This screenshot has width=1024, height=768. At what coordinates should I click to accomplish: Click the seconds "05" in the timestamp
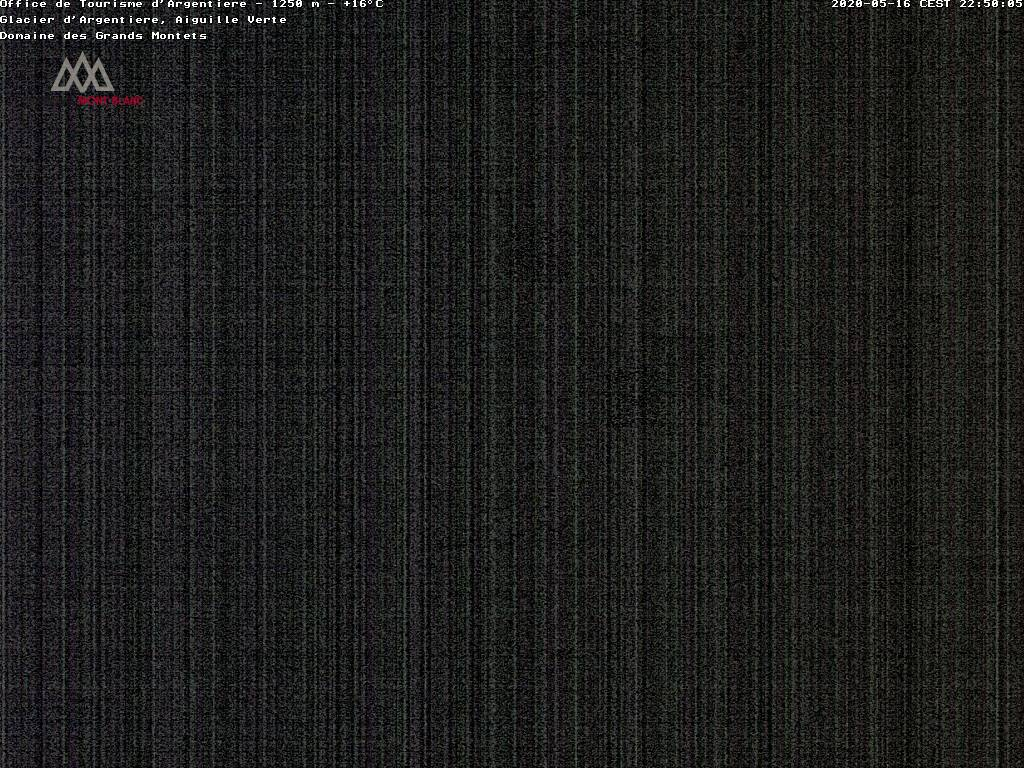(x=1014, y=4)
